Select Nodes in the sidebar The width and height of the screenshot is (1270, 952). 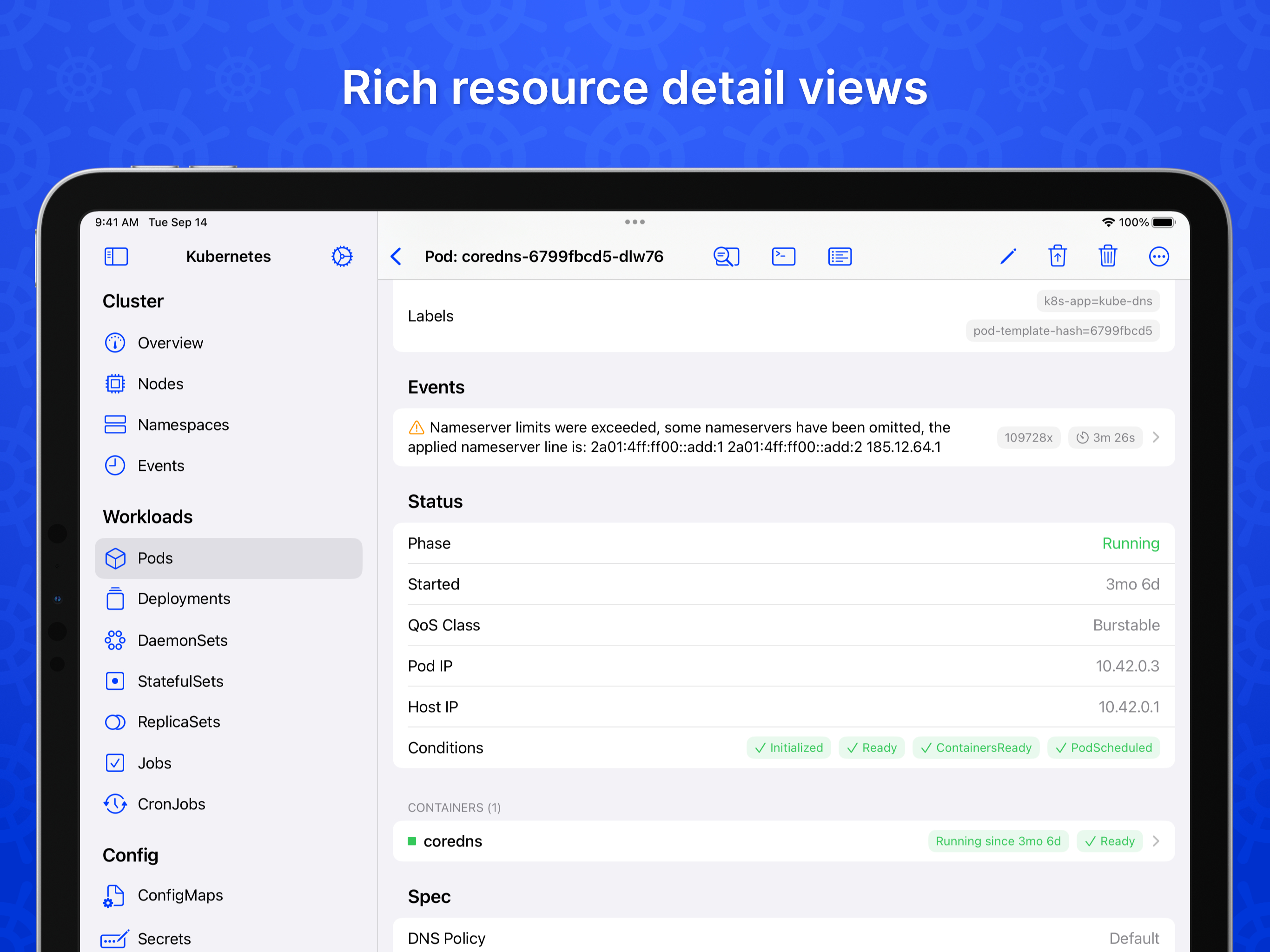pos(229,383)
